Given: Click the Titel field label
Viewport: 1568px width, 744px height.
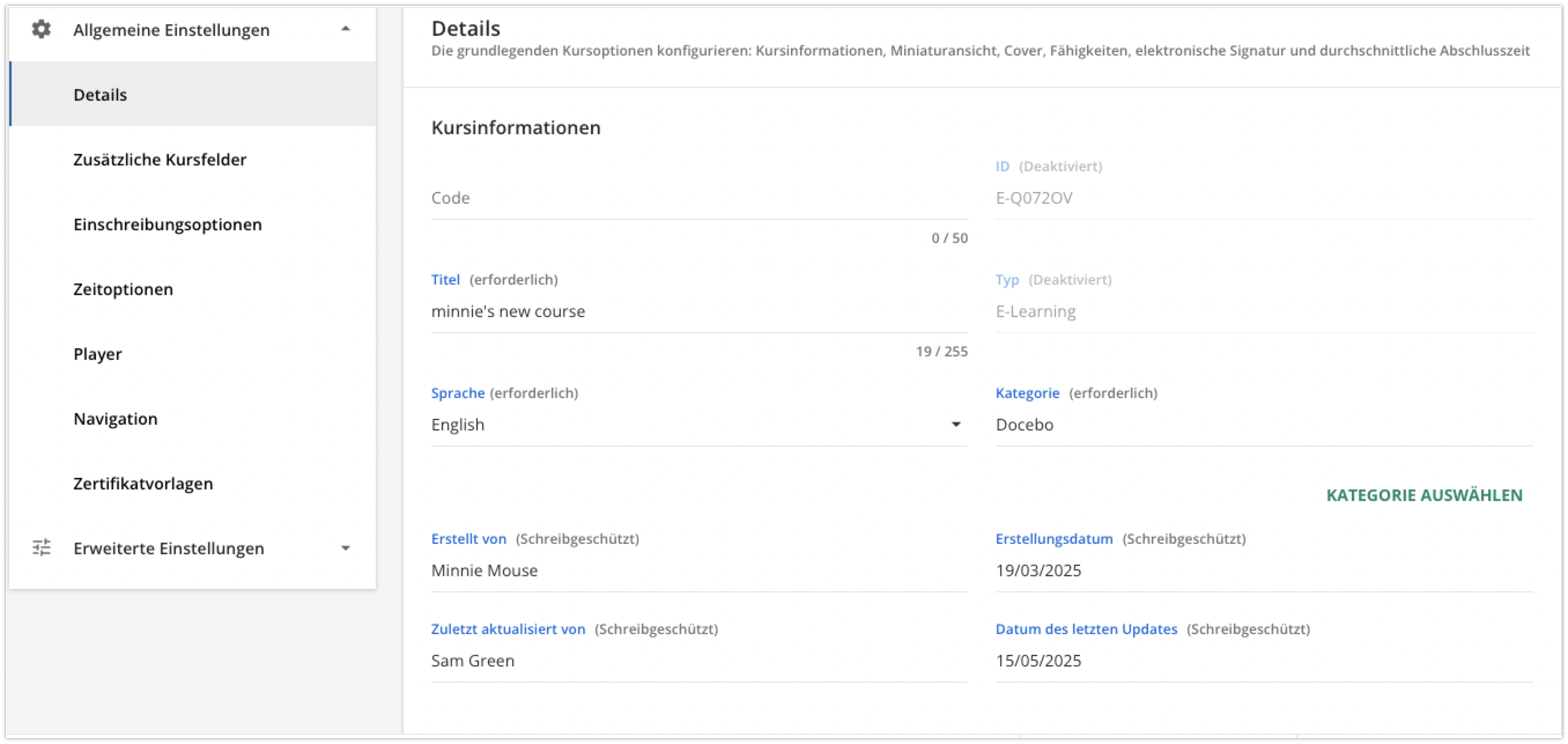Looking at the screenshot, I should (x=446, y=279).
